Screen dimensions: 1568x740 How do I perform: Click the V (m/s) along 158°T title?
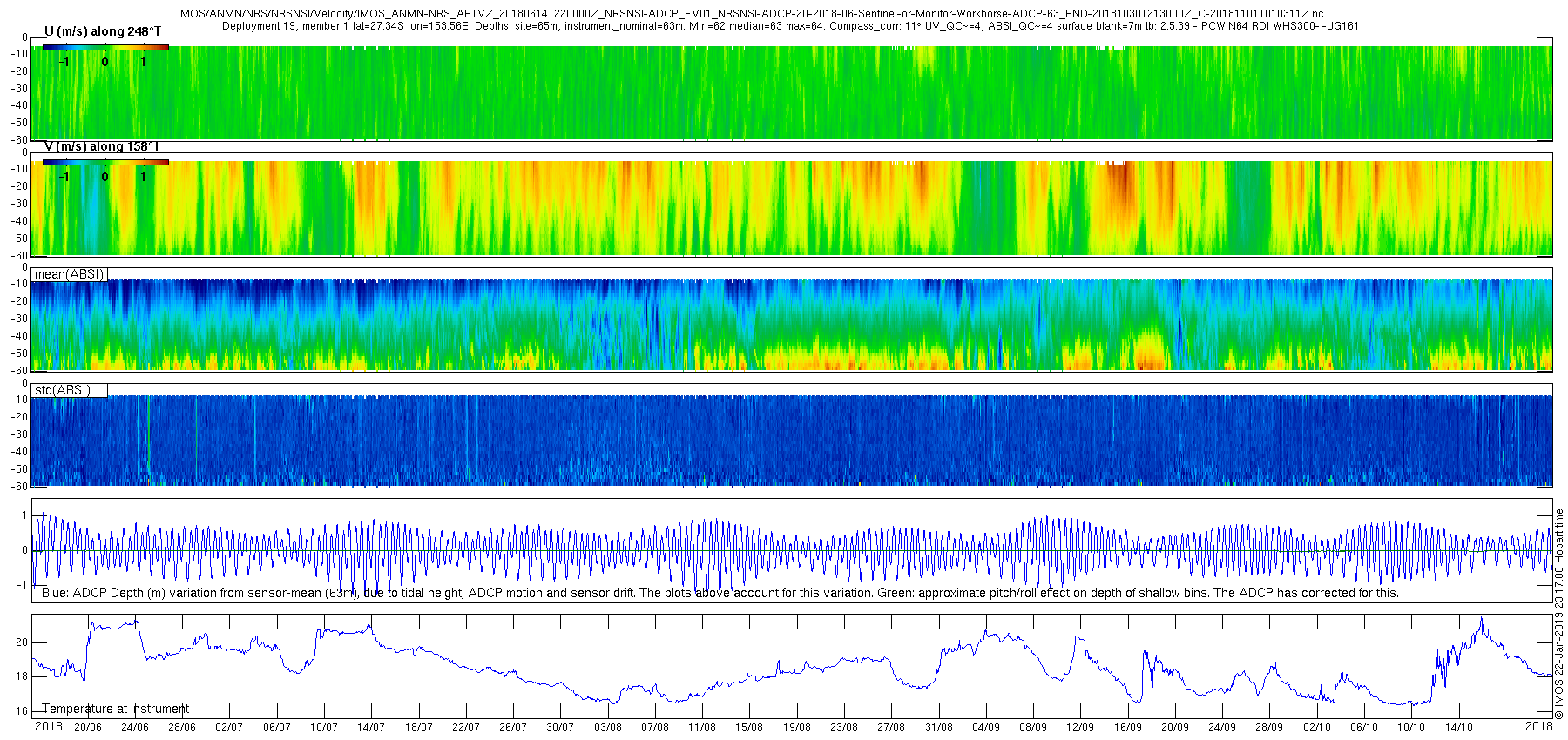pyautogui.click(x=102, y=146)
